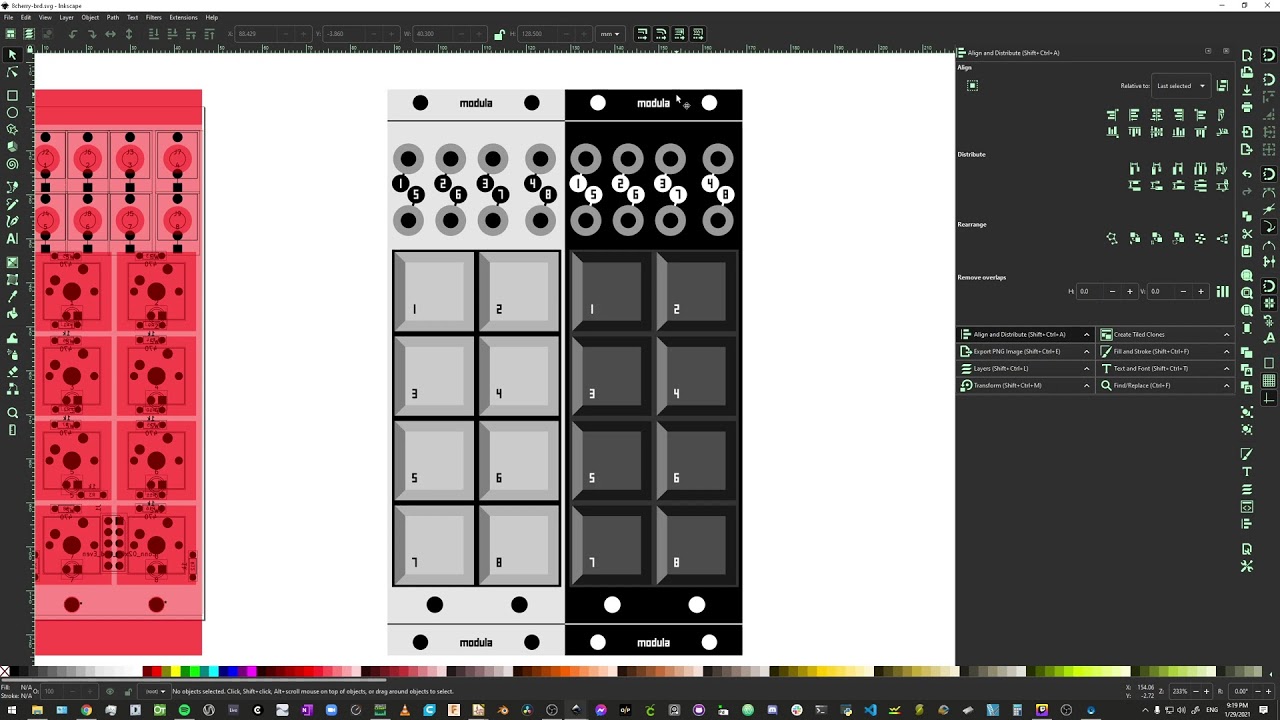Toggle main snapping control
The height and width of the screenshot is (720, 1280).
tap(1269, 55)
